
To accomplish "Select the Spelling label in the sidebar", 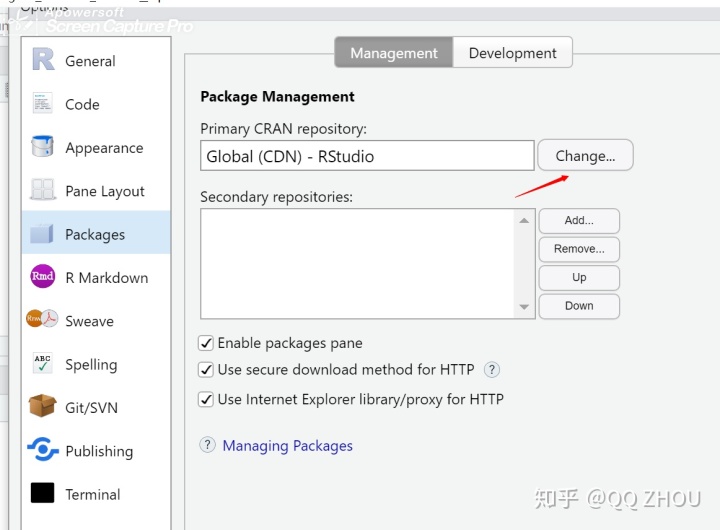I will (x=91, y=365).
